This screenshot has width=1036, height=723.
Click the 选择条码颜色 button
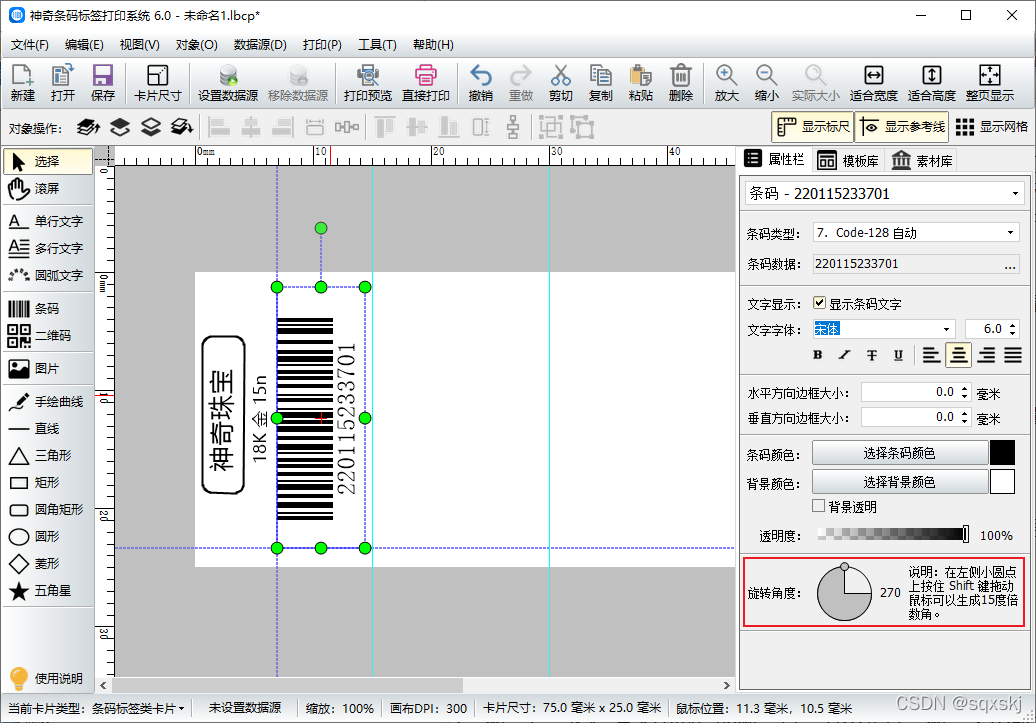[900, 453]
